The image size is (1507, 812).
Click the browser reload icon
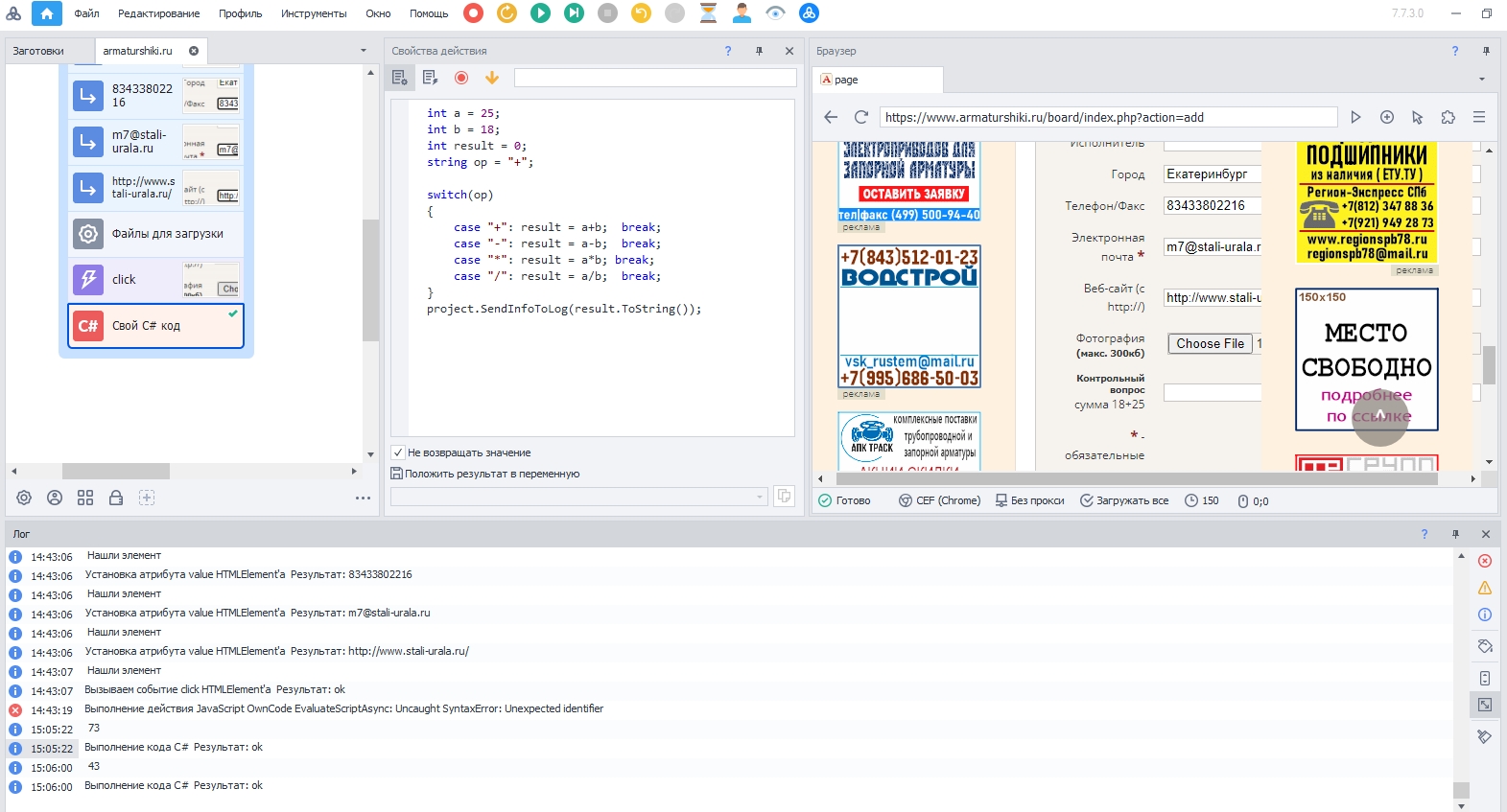click(x=861, y=117)
